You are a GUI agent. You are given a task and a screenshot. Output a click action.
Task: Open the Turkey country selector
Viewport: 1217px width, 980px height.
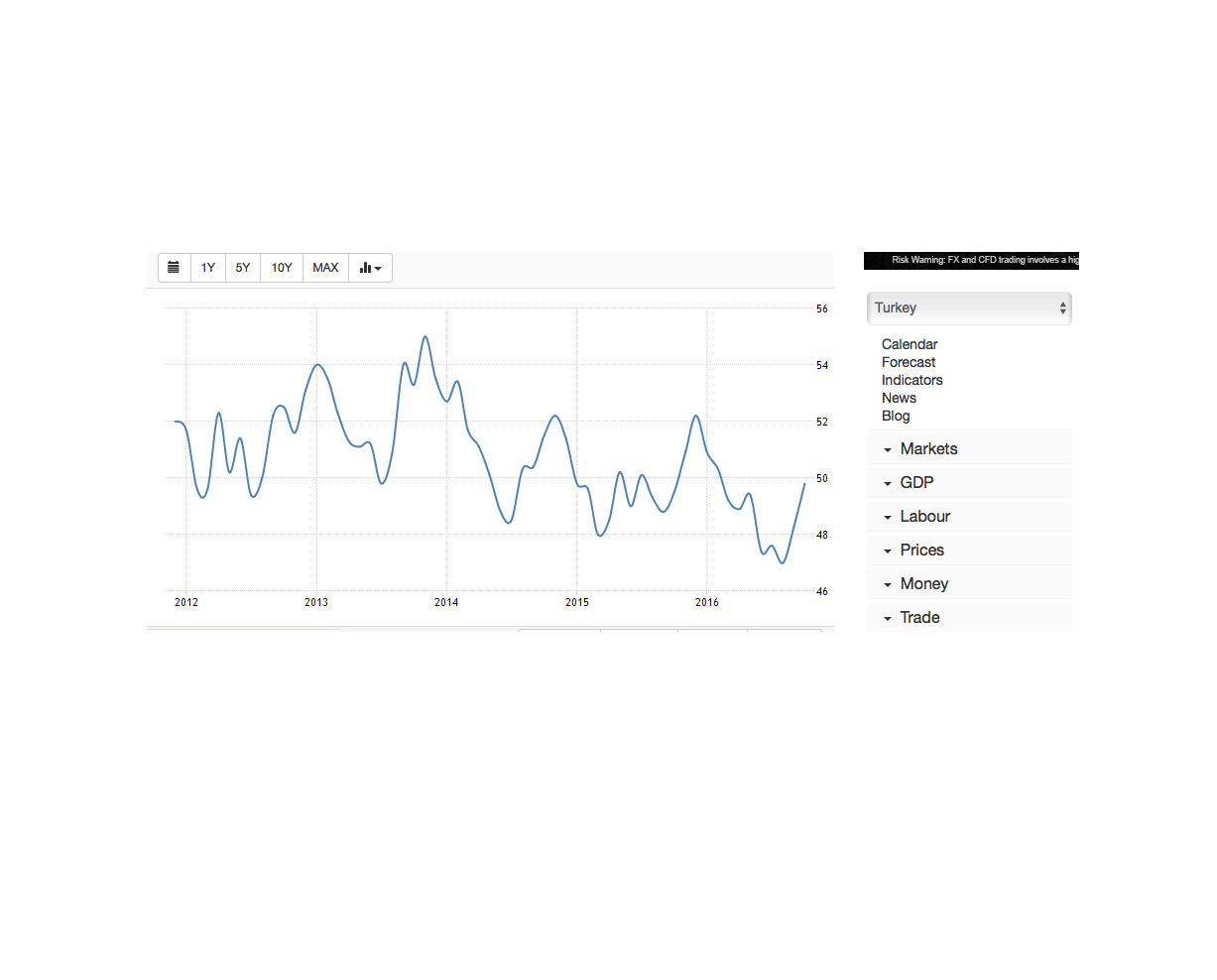pyautogui.click(x=968, y=307)
